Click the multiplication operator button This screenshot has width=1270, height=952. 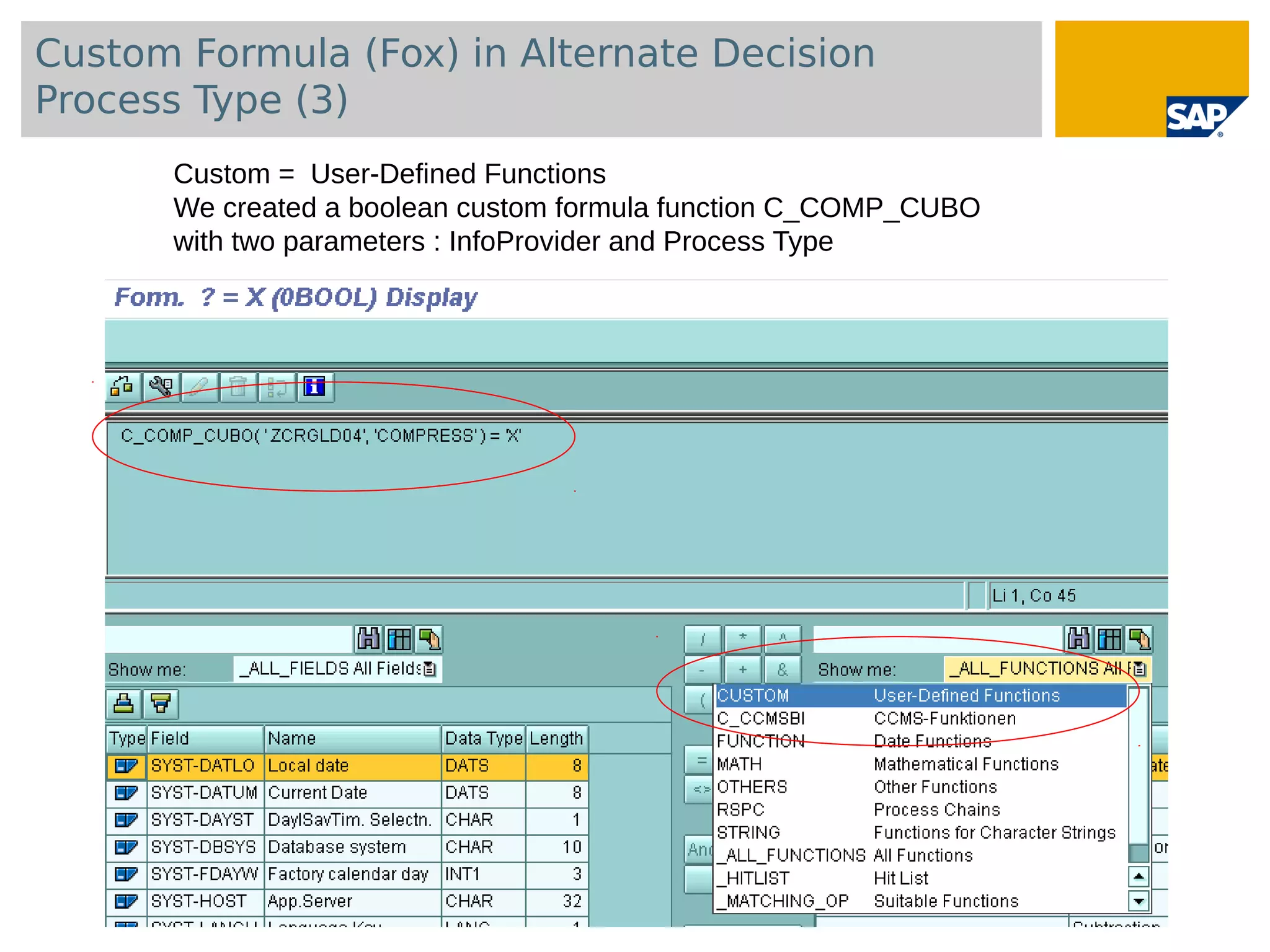(743, 638)
